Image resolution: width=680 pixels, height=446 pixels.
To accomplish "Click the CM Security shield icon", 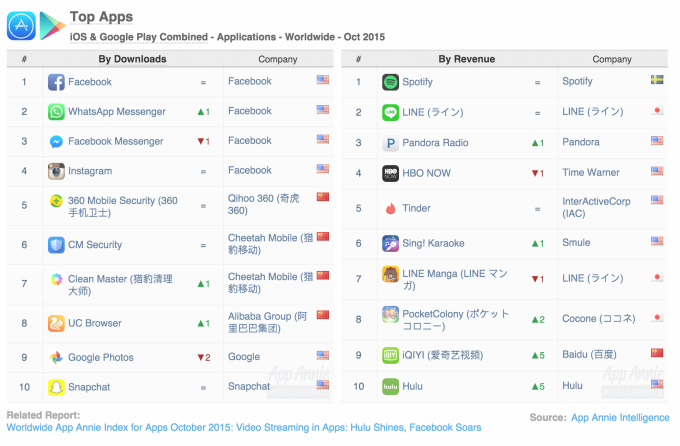I will (x=56, y=245).
